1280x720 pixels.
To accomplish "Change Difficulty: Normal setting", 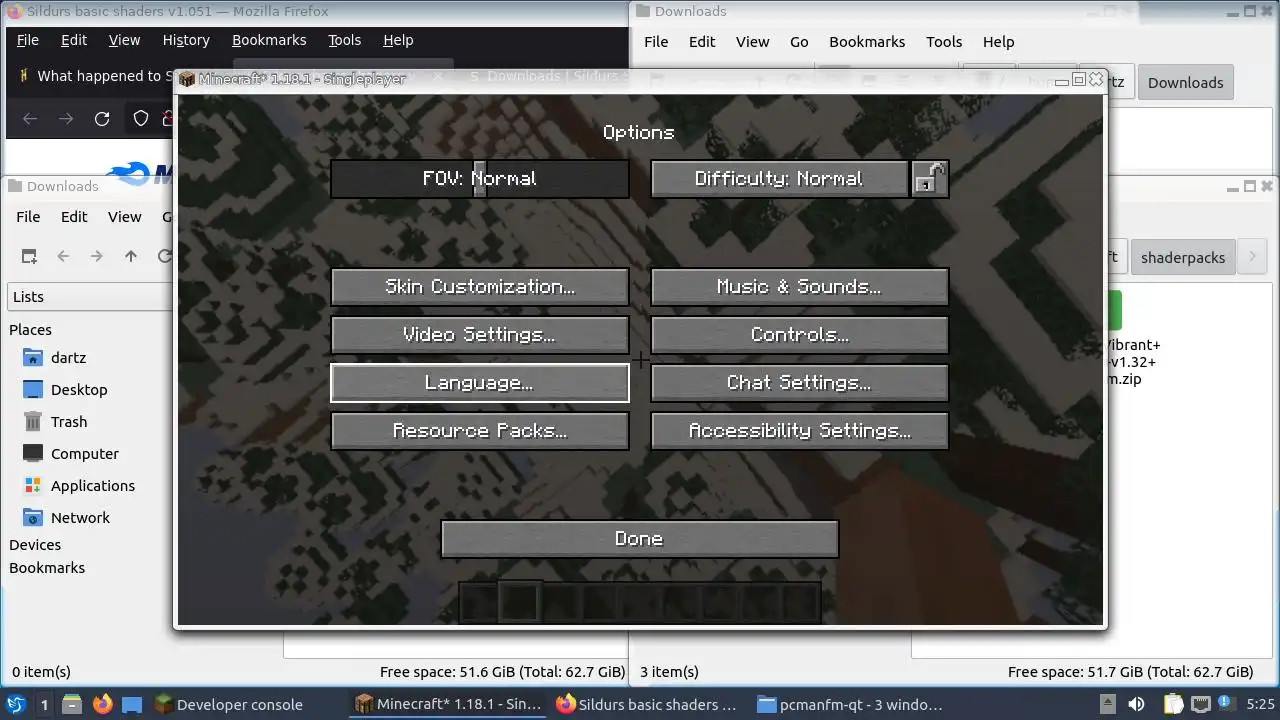I will click(780, 179).
